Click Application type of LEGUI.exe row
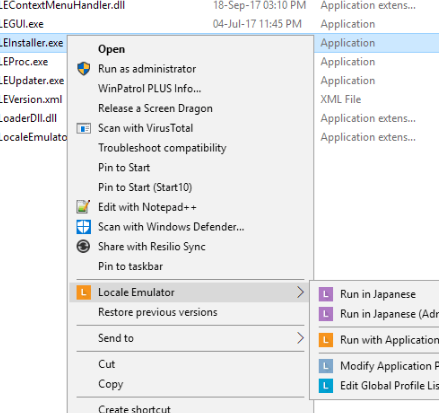Viewport: 439px width, 413px height. [348, 24]
